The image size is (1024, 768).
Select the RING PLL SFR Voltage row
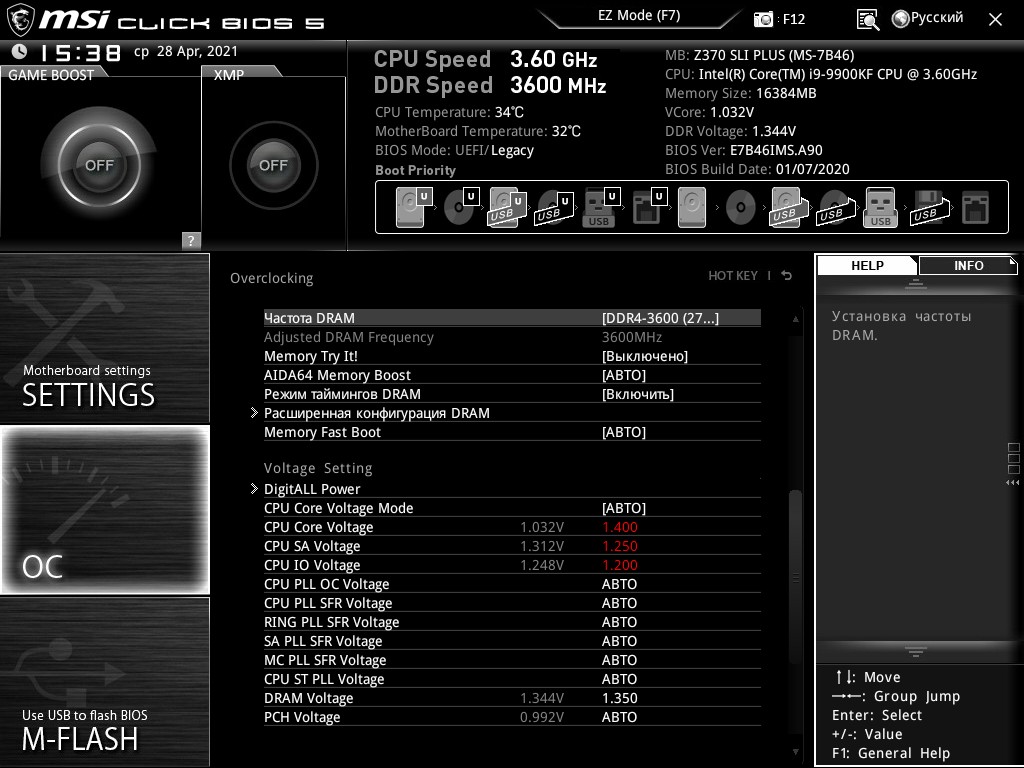coord(512,622)
